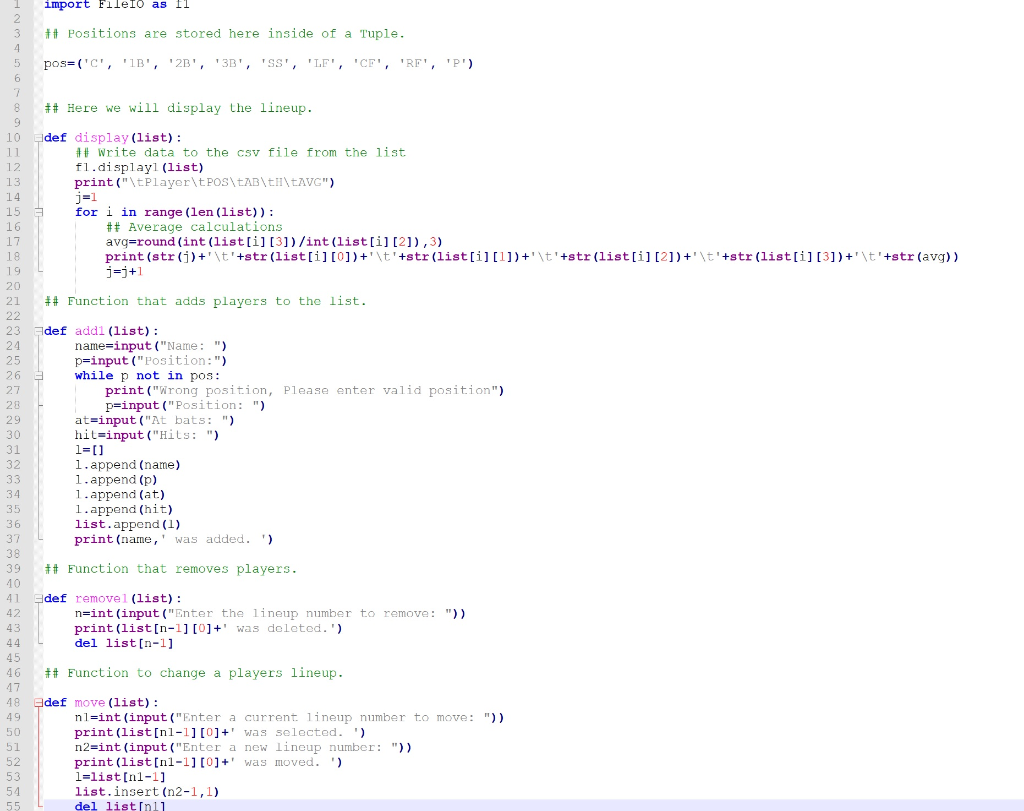Click comment 'Function to change a players lineup.'

[193, 673]
